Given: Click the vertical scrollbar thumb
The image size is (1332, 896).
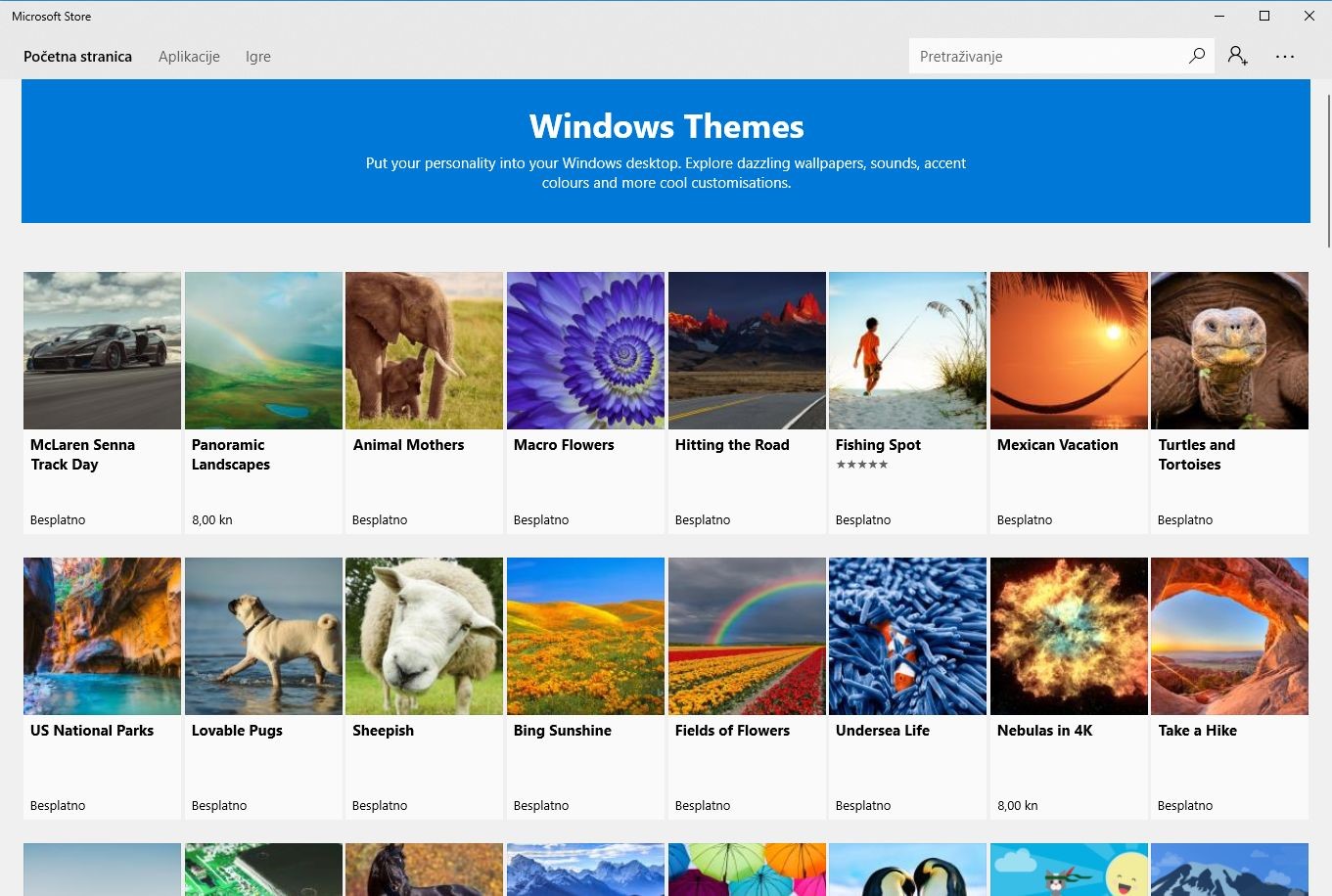Looking at the screenshot, I should pyautogui.click(x=1328, y=171).
